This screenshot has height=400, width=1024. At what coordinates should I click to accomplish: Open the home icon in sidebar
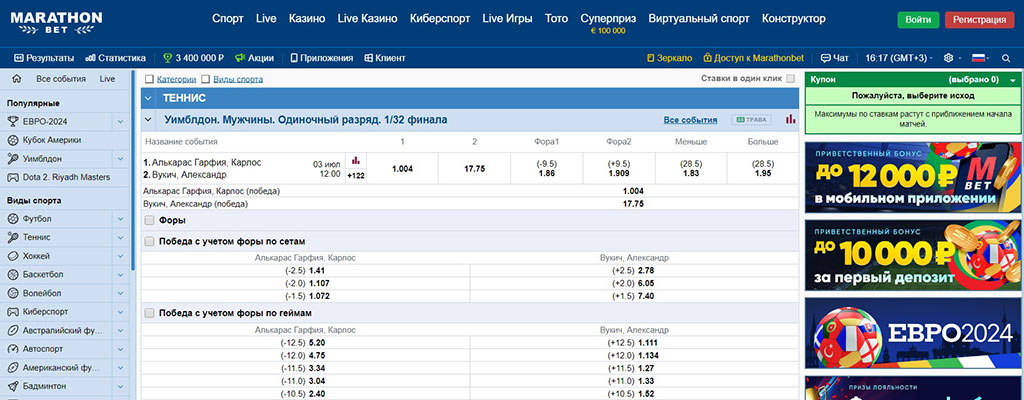click(x=17, y=79)
